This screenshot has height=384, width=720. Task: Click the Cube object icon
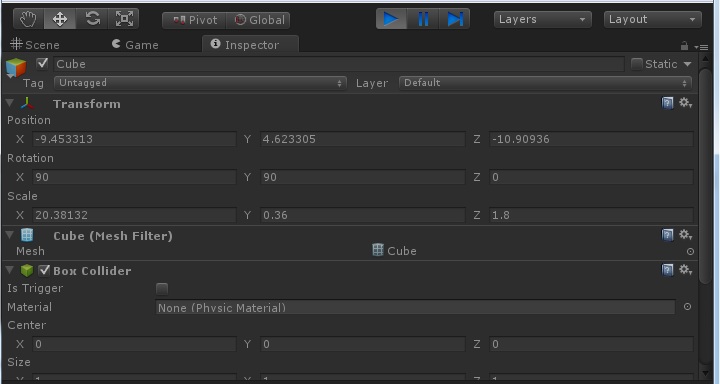point(16,68)
